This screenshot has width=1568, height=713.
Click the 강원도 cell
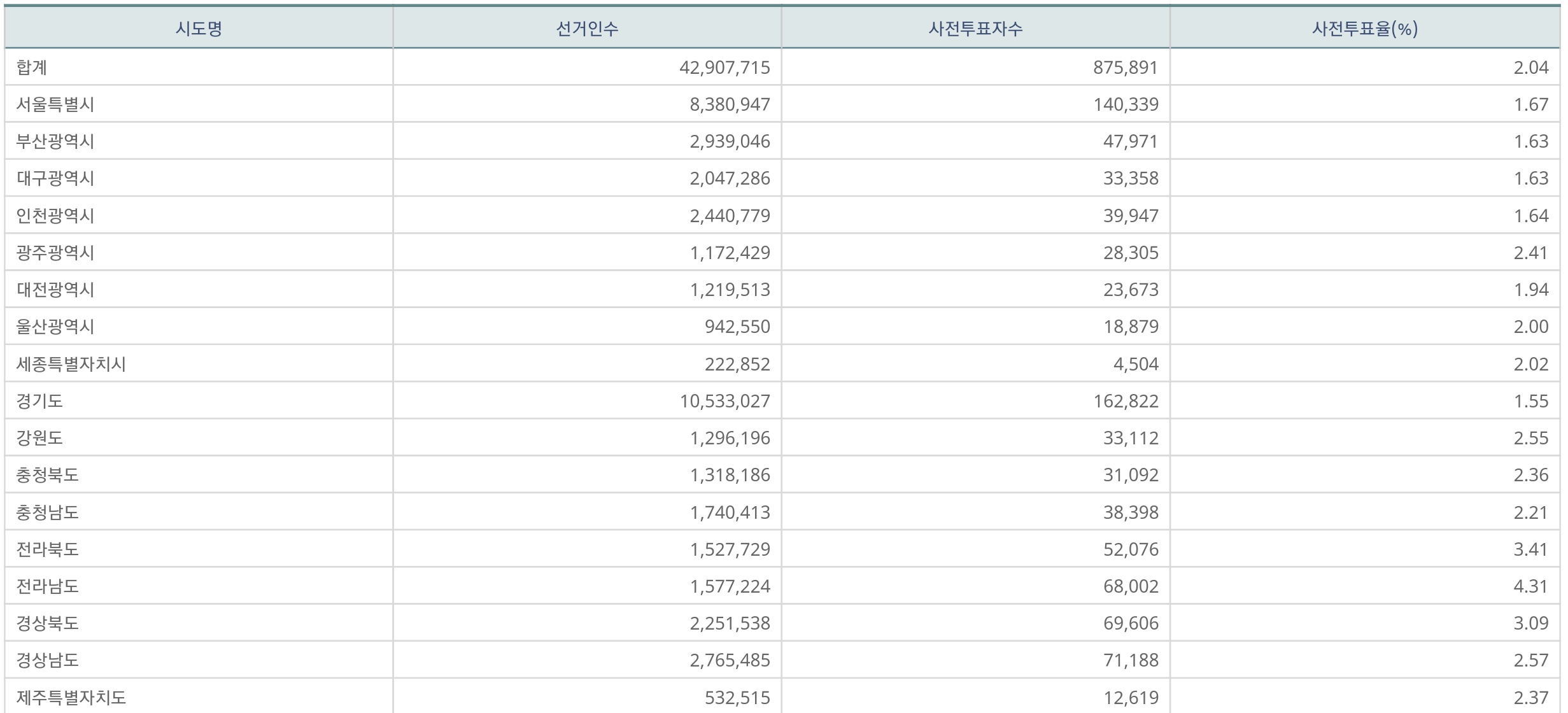tap(39, 437)
